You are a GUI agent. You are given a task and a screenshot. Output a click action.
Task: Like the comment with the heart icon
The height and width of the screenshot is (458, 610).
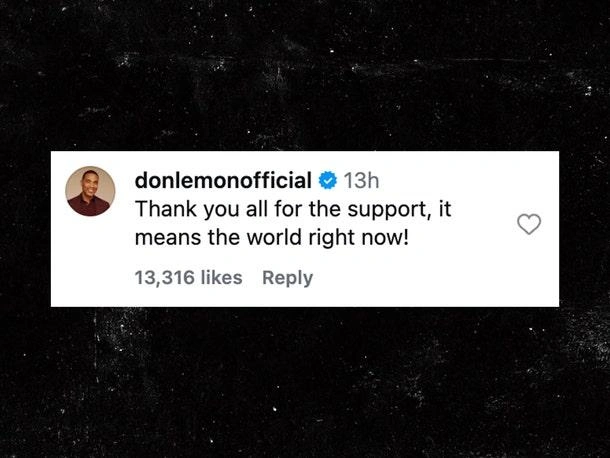pos(529,224)
